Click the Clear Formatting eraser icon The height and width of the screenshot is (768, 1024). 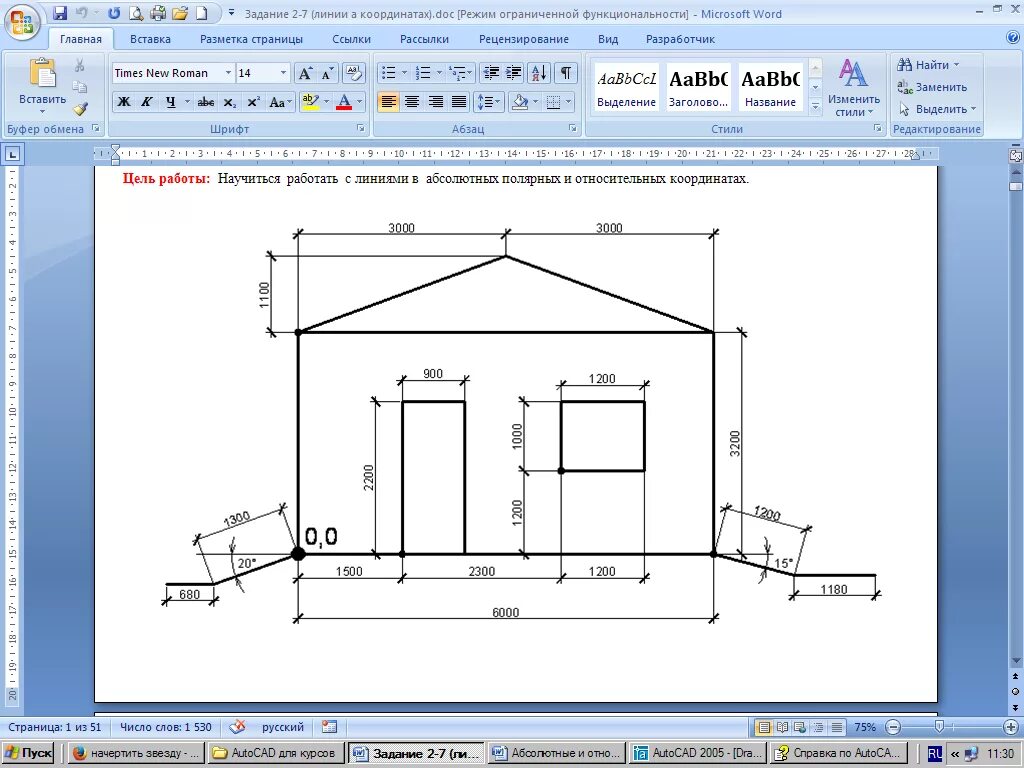coord(353,73)
